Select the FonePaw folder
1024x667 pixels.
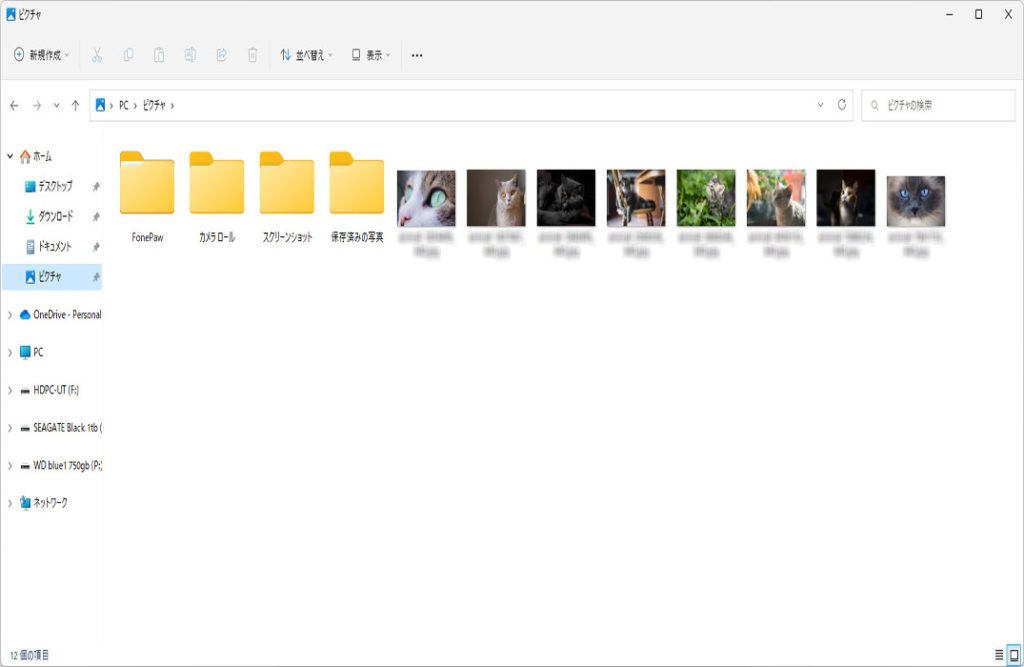147,197
